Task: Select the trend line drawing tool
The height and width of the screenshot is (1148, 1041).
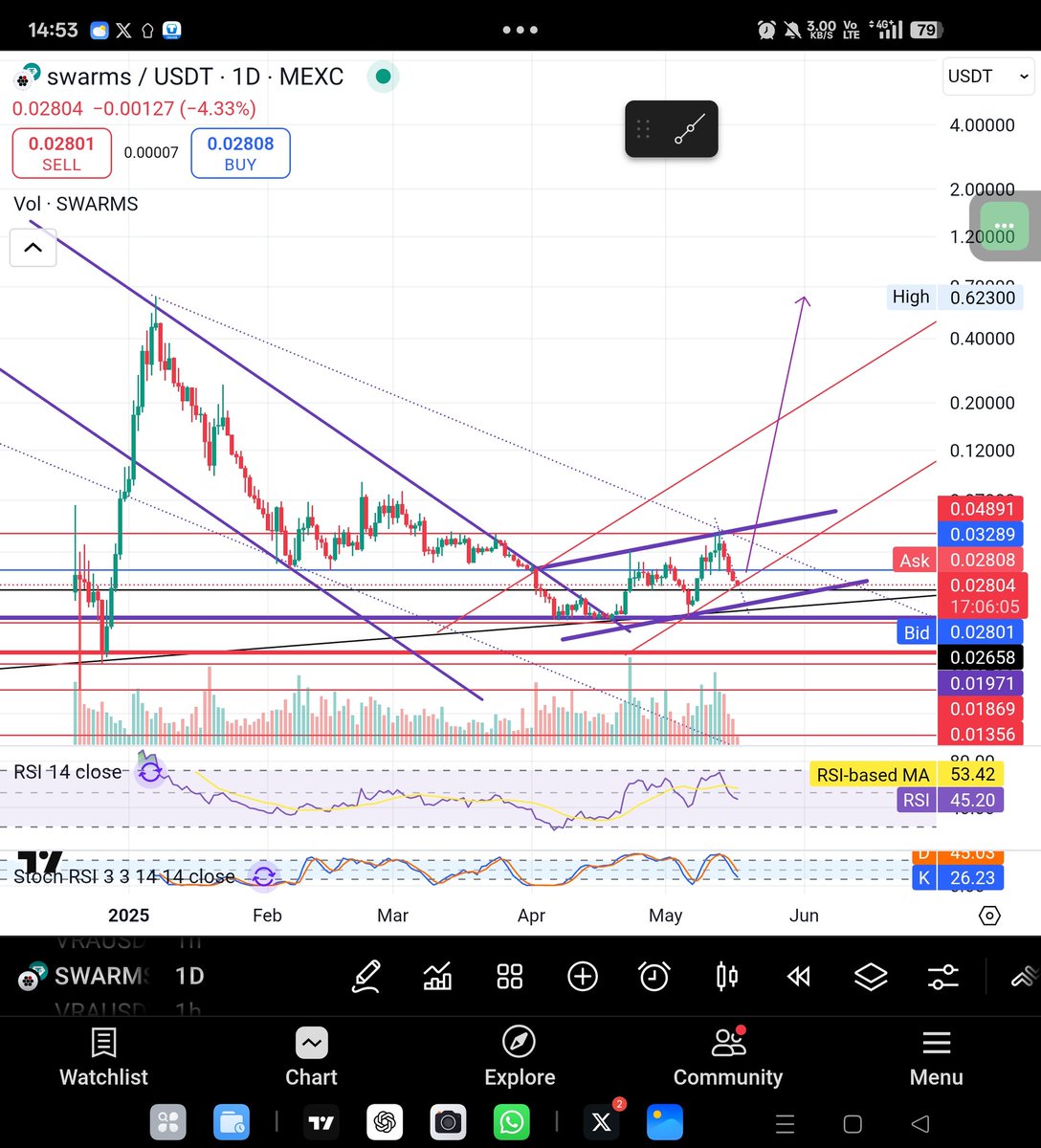Action: [x=691, y=129]
